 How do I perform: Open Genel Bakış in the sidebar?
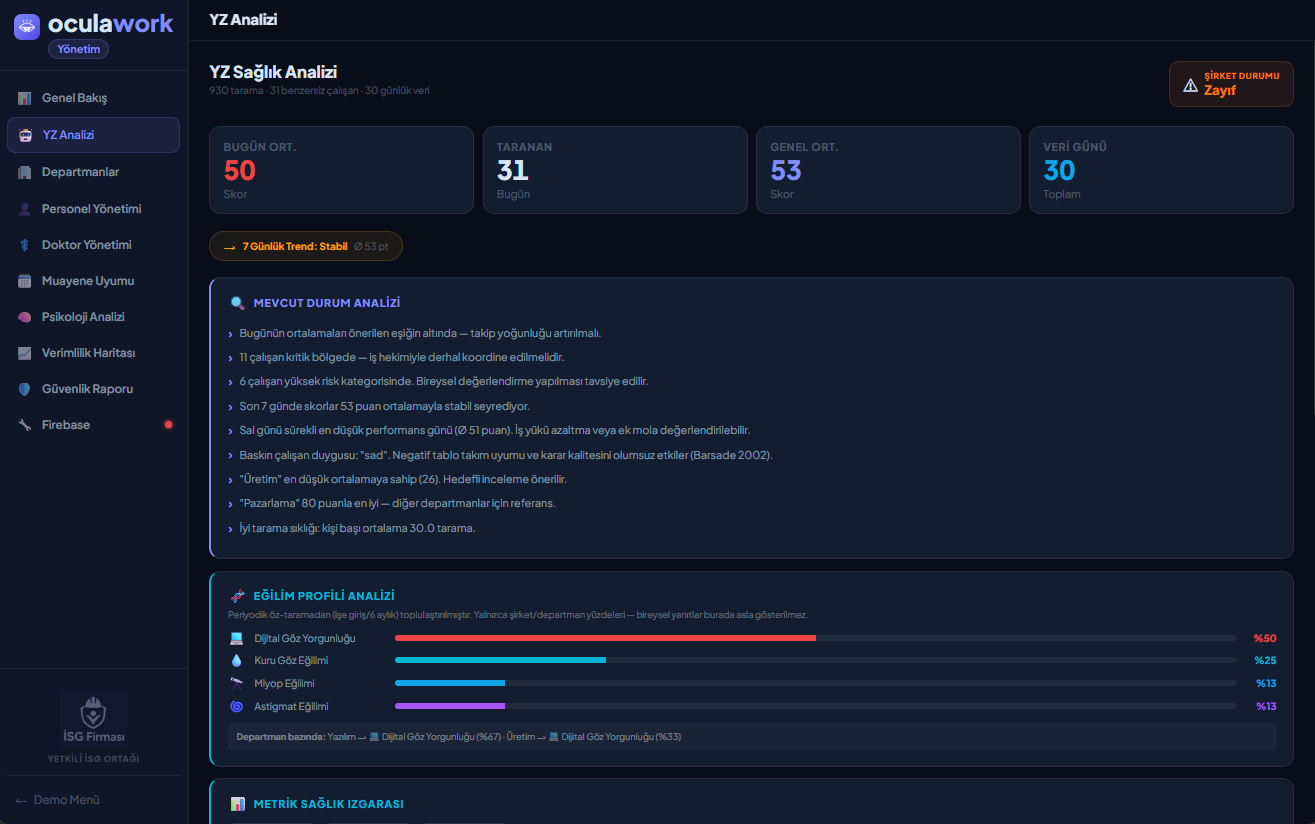click(x=93, y=98)
